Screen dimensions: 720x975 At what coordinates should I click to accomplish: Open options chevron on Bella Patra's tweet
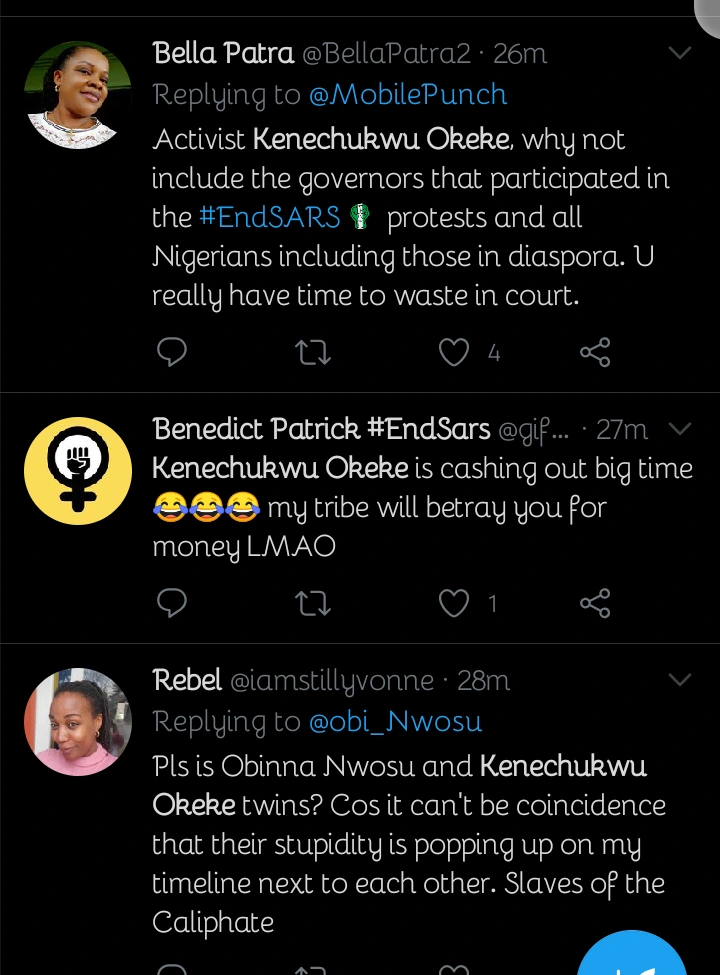tap(679, 53)
